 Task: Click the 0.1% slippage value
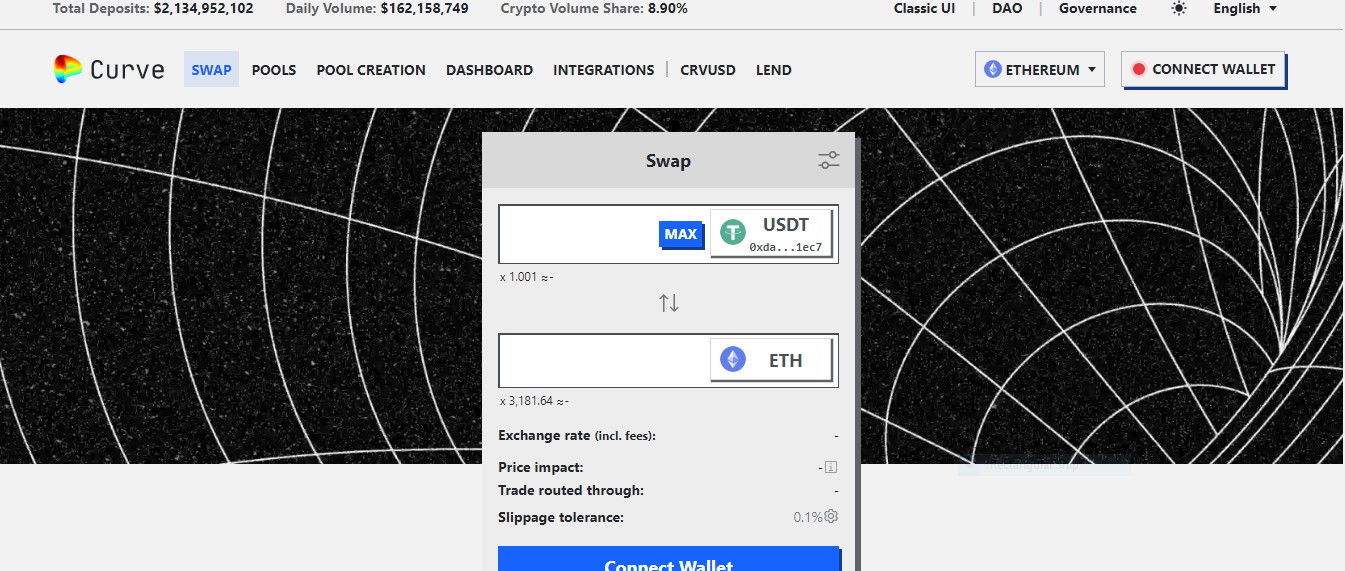coord(808,517)
